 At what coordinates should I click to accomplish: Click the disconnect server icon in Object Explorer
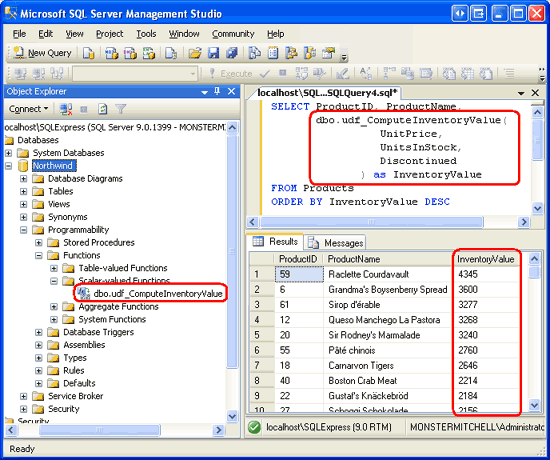point(66,109)
